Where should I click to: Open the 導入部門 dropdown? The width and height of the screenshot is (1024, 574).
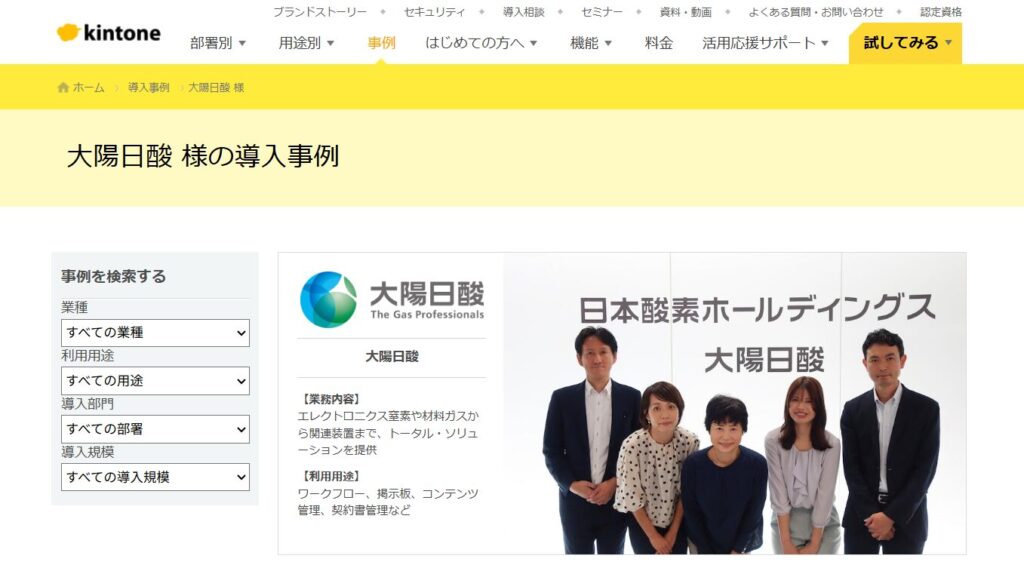point(155,429)
